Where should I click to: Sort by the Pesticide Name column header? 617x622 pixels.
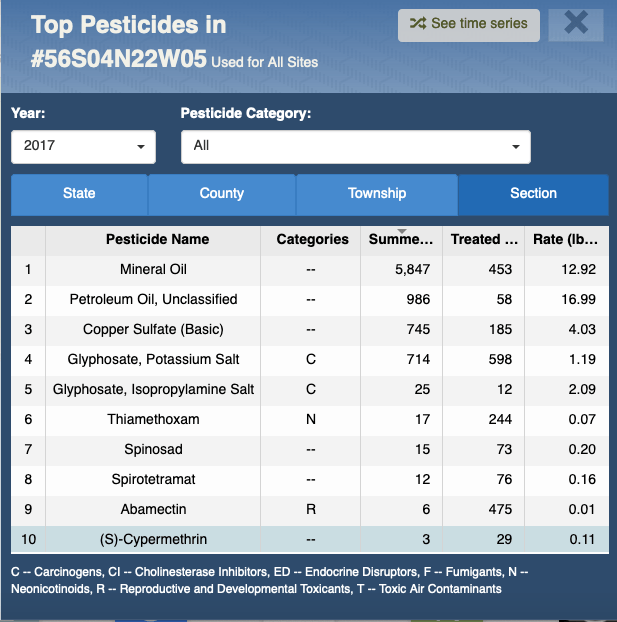(x=153, y=240)
